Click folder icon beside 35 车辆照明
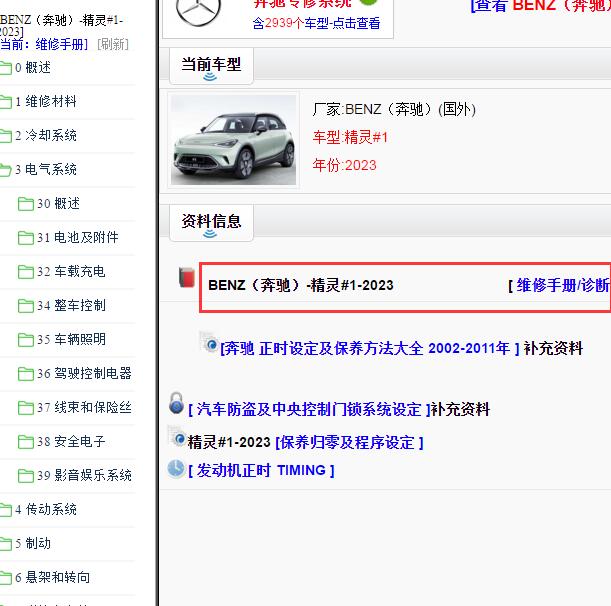The width and height of the screenshot is (611, 606). point(26,340)
